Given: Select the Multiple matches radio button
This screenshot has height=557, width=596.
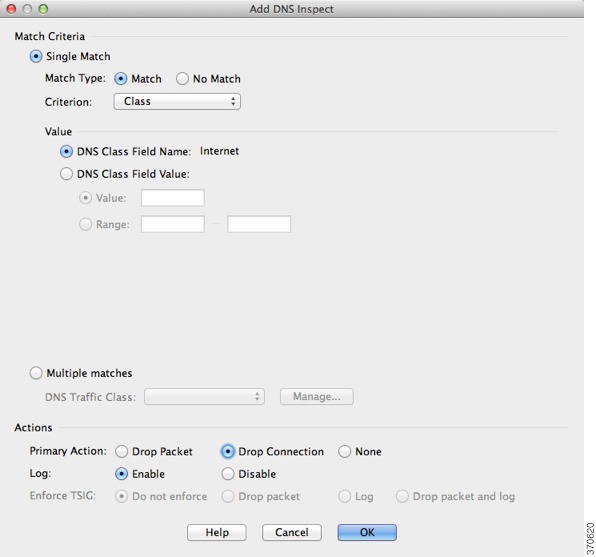Looking at the screenshot, I should [36, 373].
